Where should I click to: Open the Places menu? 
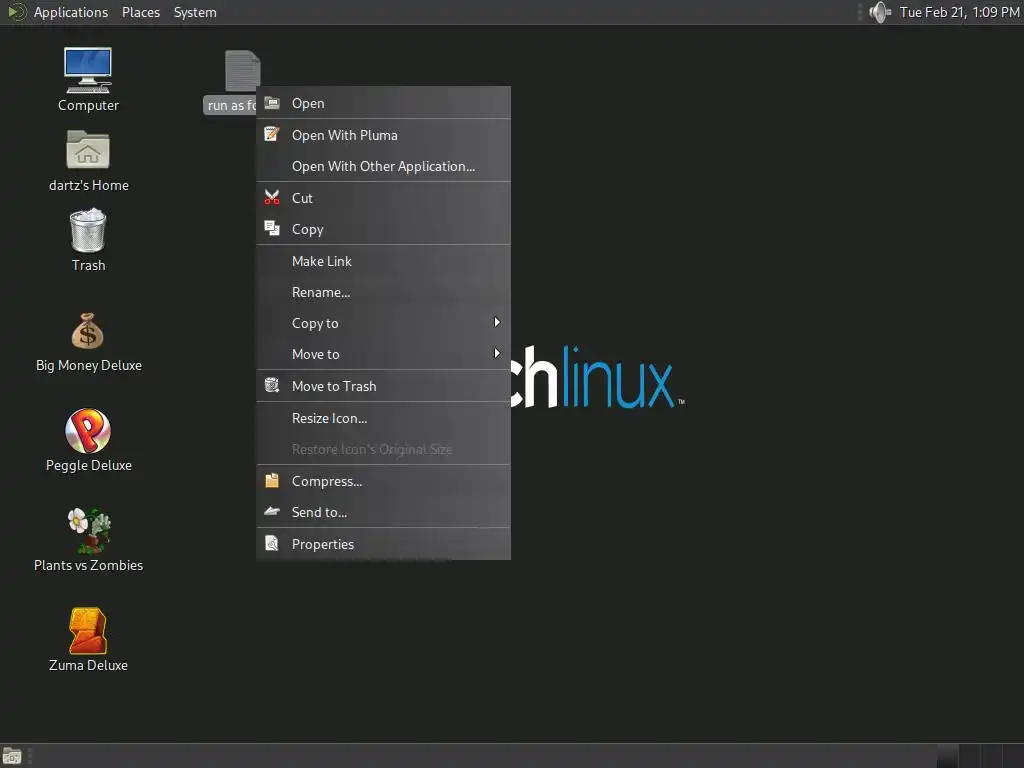pyautogui.click(x=141, y=12)
